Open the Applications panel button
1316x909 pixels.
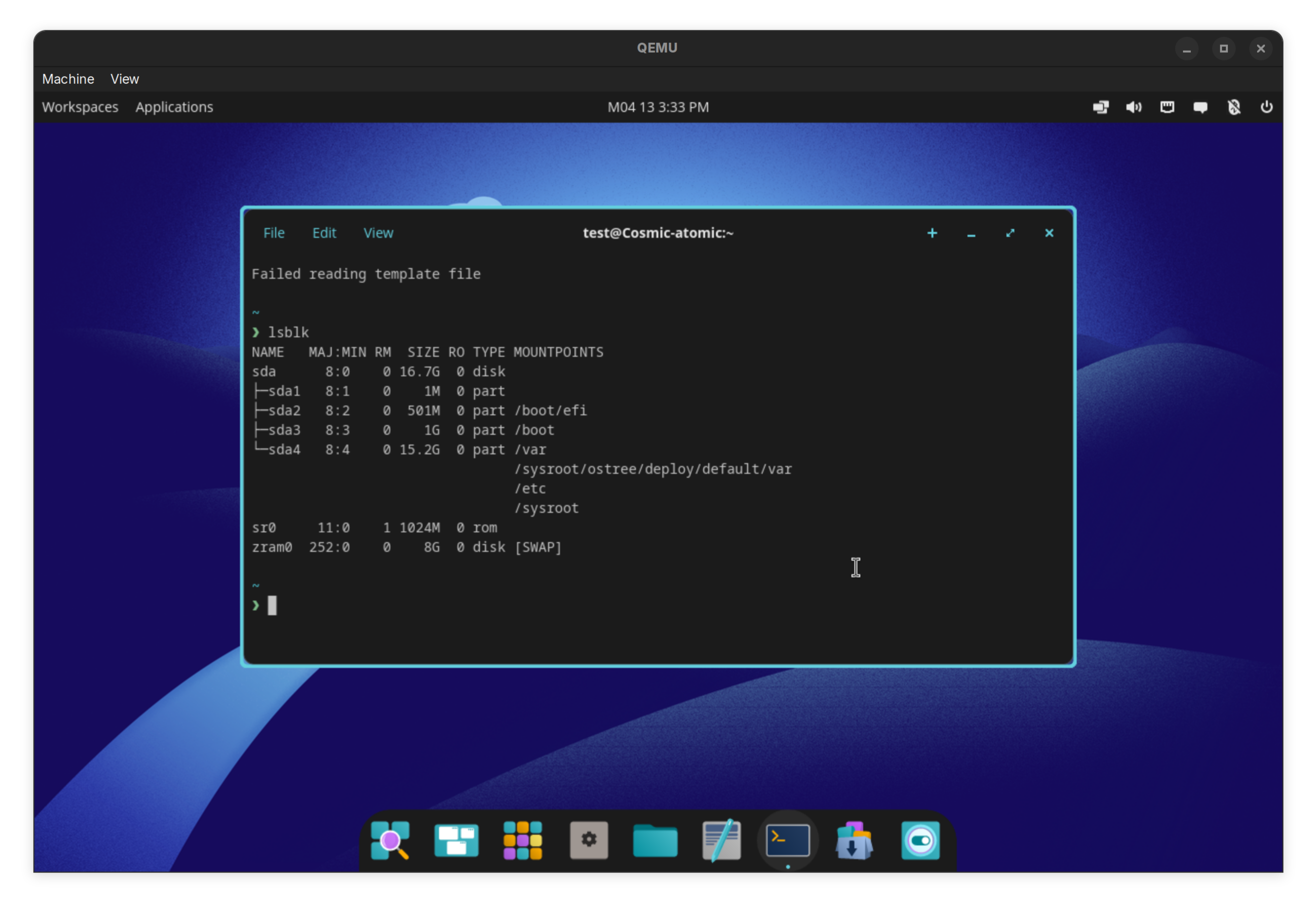(174, 107)
